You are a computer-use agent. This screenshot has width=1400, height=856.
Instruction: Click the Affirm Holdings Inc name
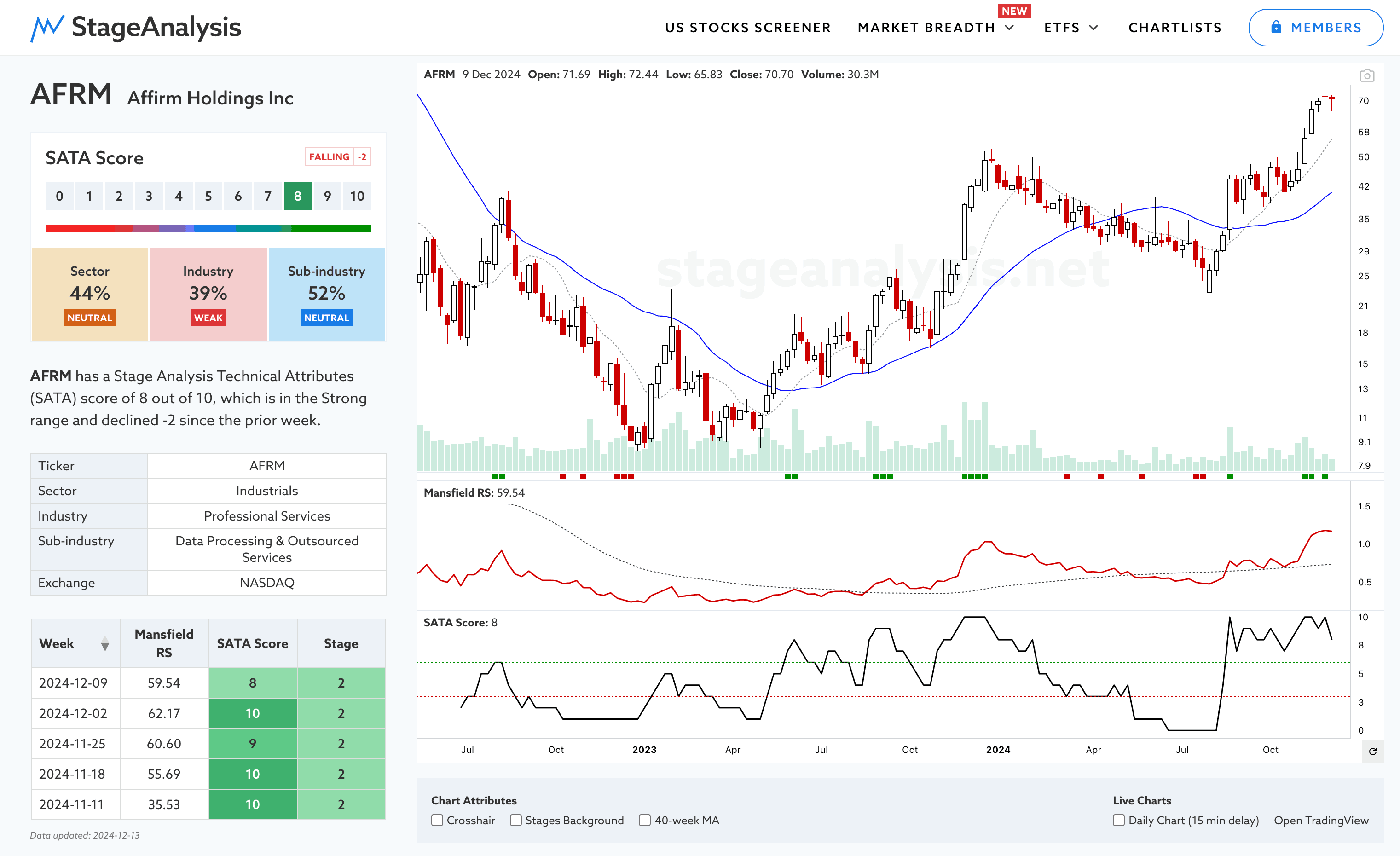(210, 98)
